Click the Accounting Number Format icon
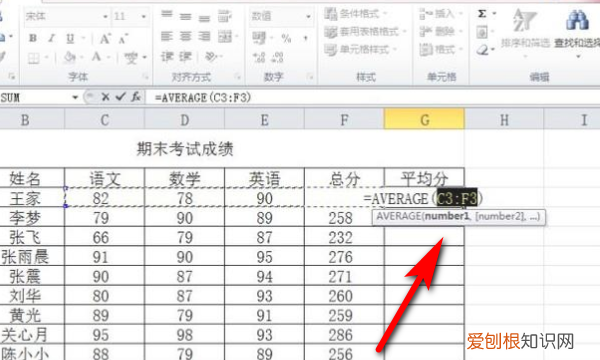Viewport: 600px width, 360px height. point(259,37)
